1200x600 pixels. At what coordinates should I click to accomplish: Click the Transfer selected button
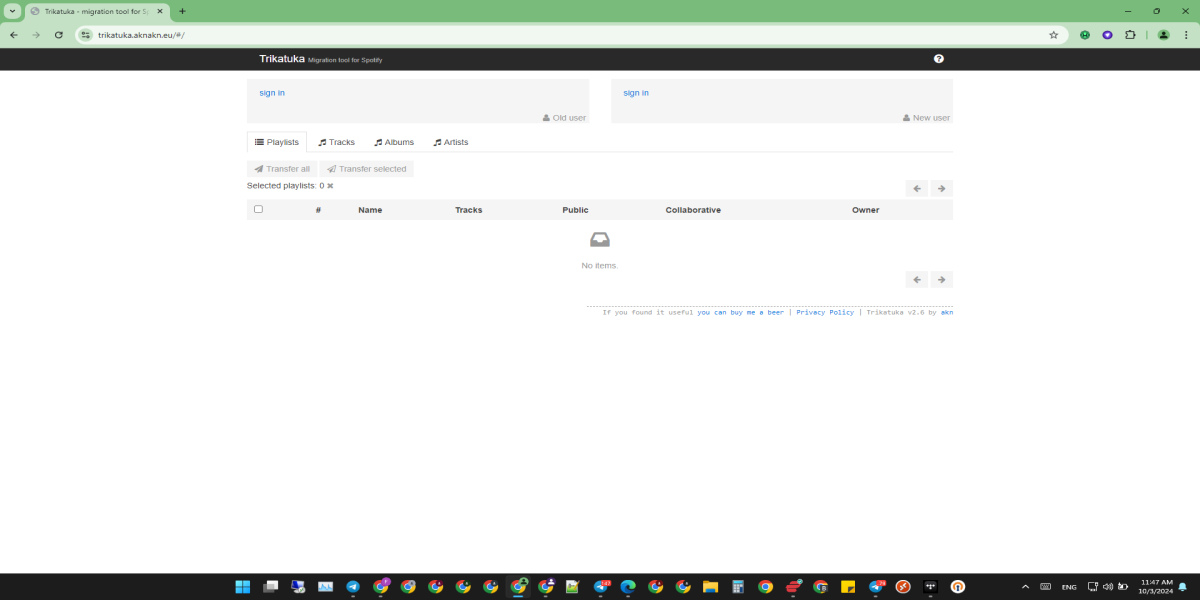[367, 169]
